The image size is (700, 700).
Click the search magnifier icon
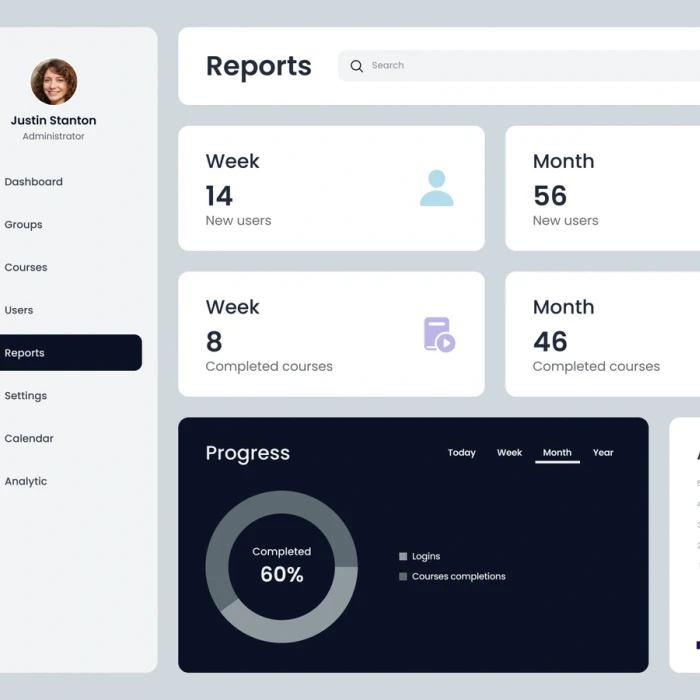click(x=356, y=66)
